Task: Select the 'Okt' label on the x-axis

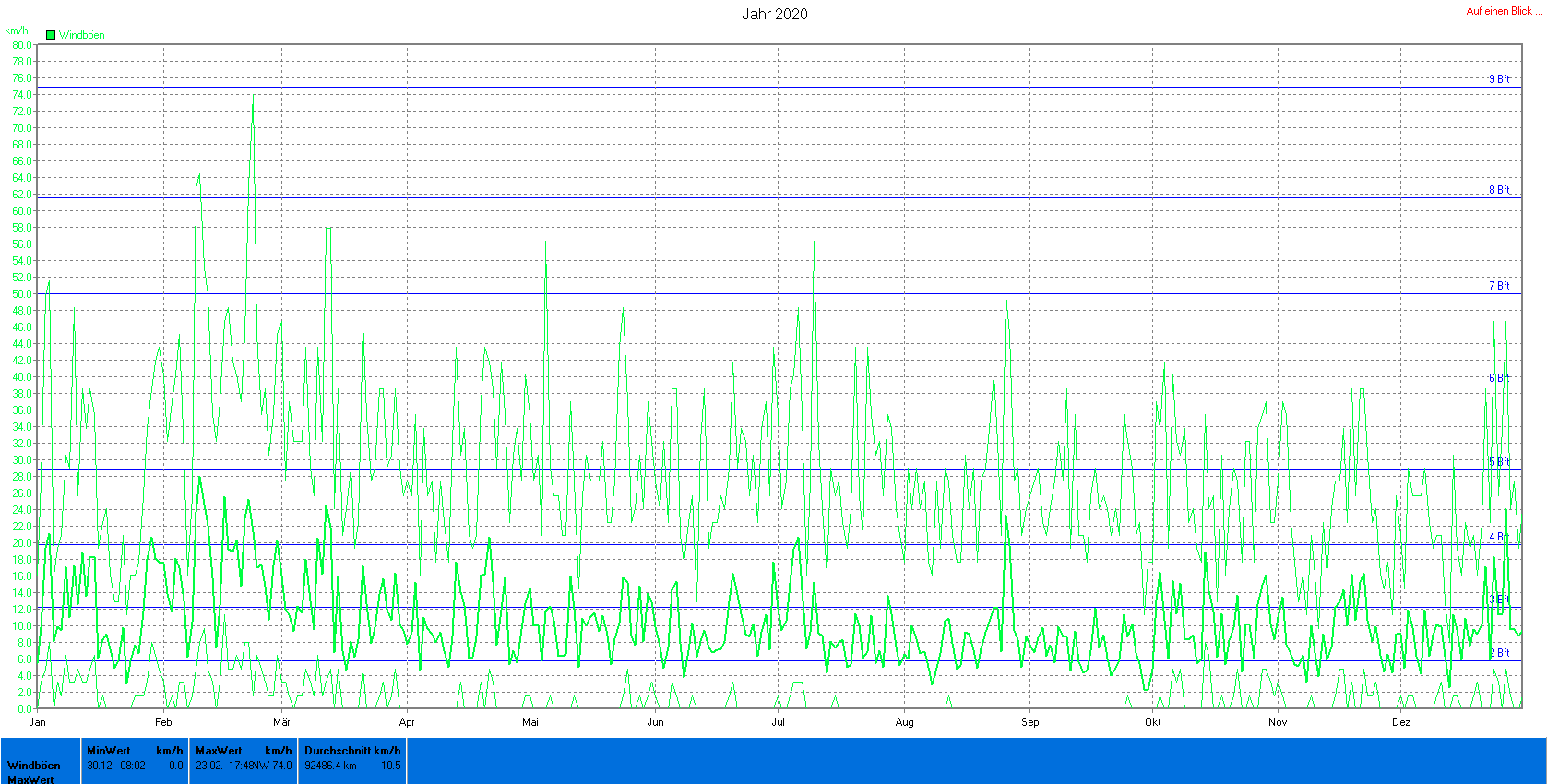Action: pyautogui.click(x=1153, y=722)
